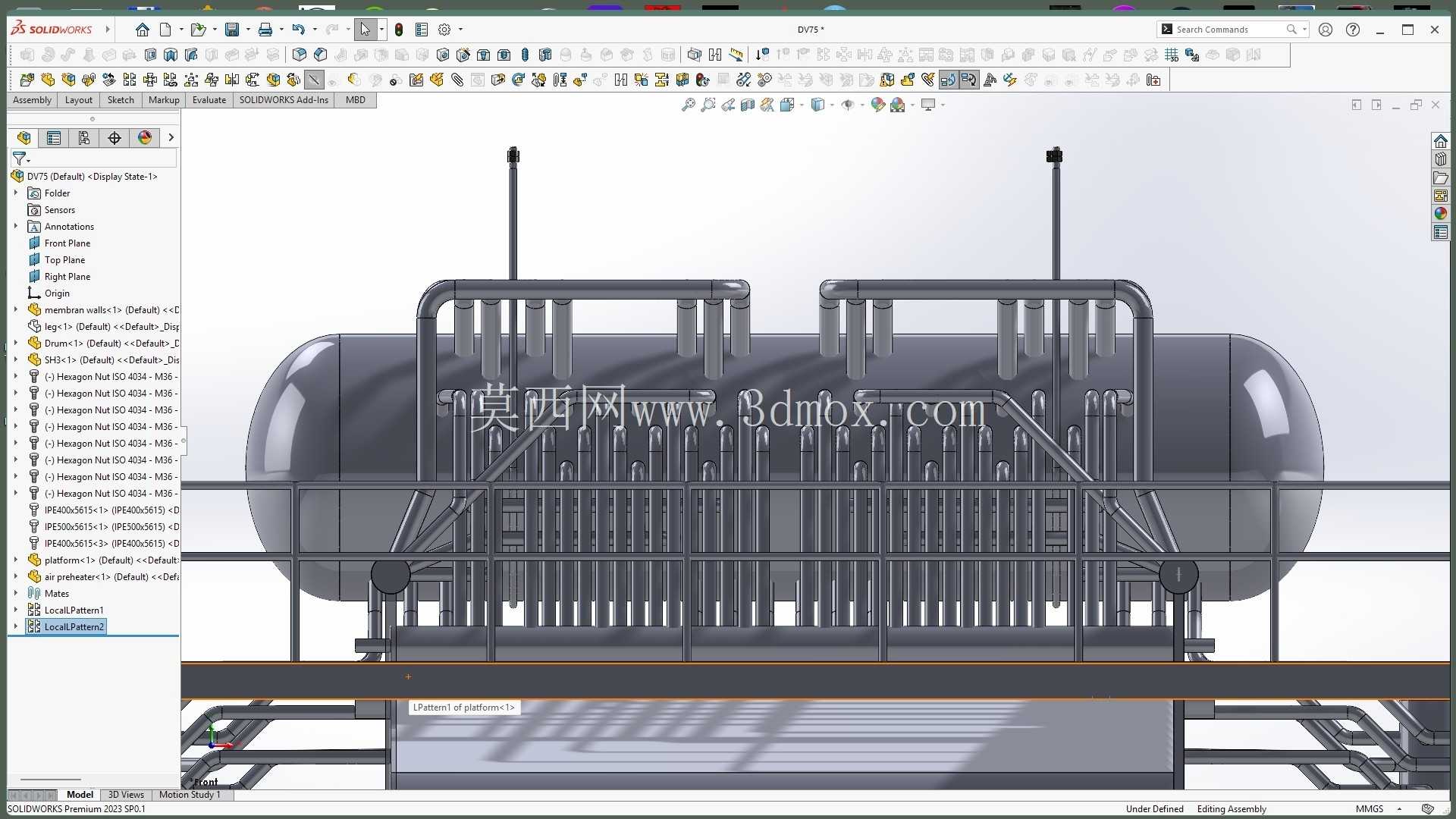1456x819 pixels.
Task: Open Custom Properties task pane icon
Action: [1440, 233]
